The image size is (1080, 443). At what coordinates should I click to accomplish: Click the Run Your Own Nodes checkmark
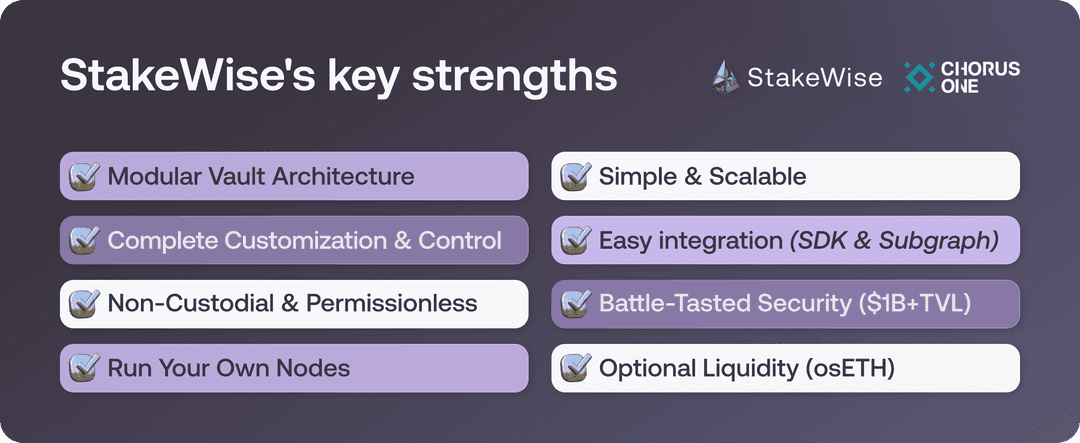pos(84,368)
